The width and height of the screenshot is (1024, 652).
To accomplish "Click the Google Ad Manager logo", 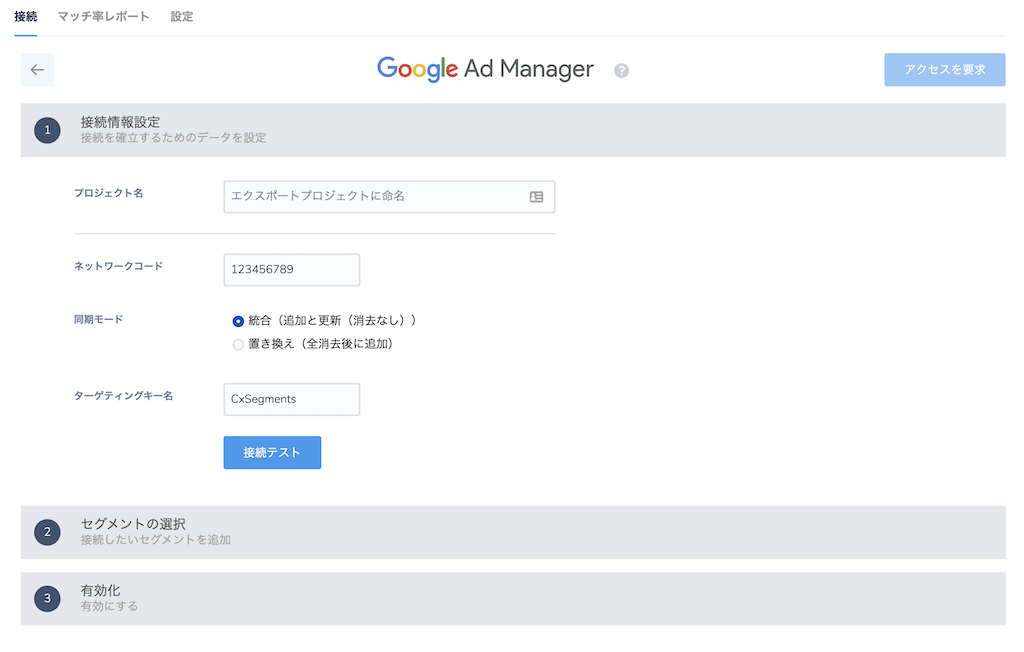I will [x=485, y=69].
